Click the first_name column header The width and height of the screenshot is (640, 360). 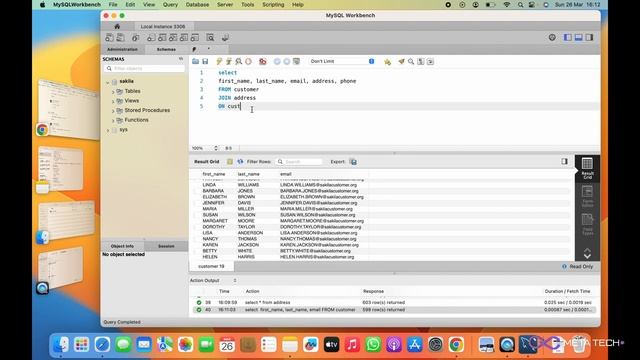pos(214,174)
